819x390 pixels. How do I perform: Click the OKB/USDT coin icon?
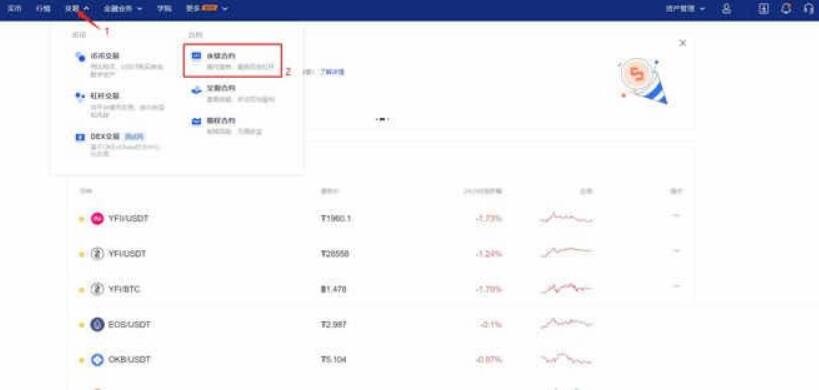coord(97,360)
